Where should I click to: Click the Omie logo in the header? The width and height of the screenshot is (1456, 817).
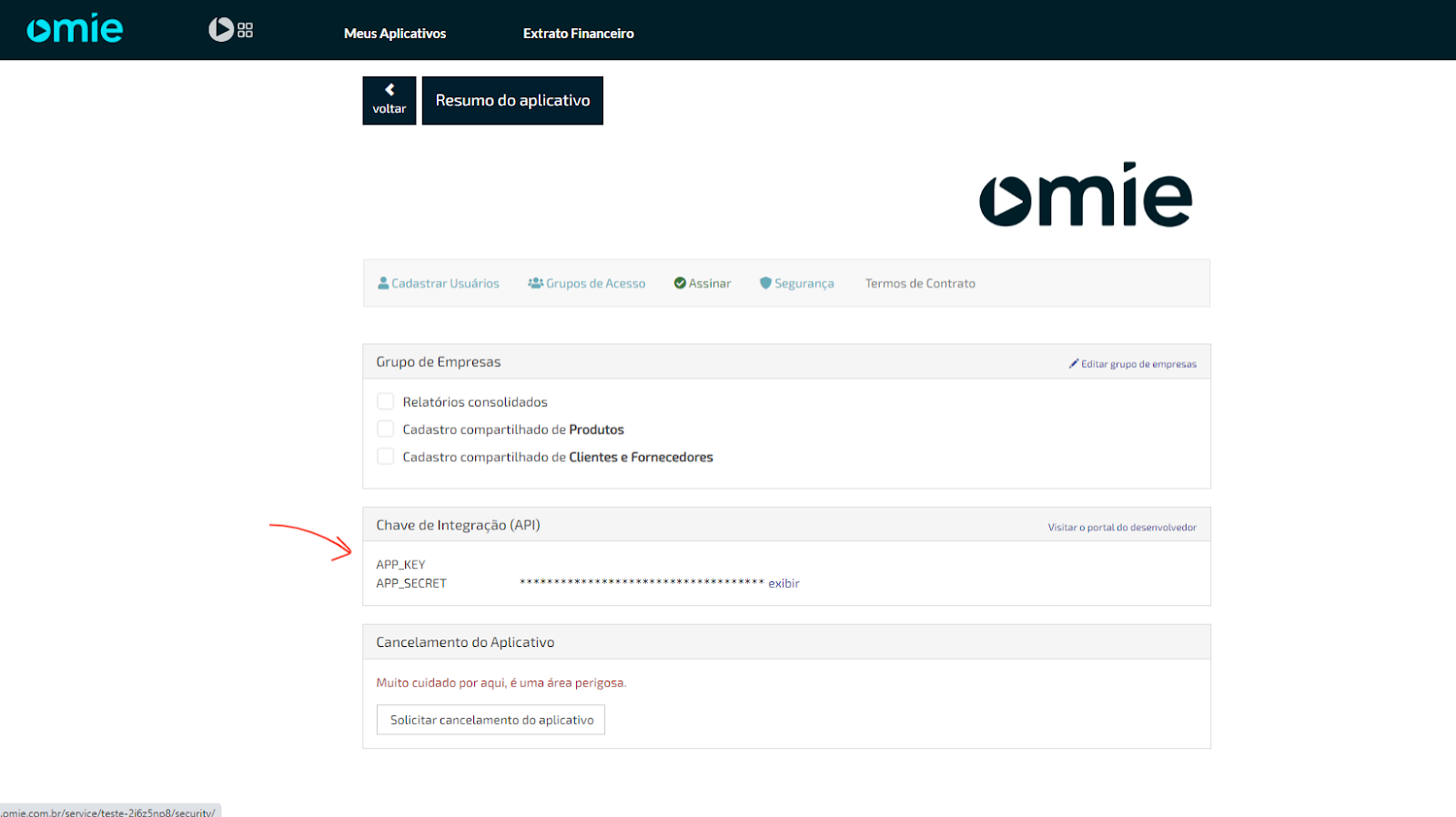(75, 29)
